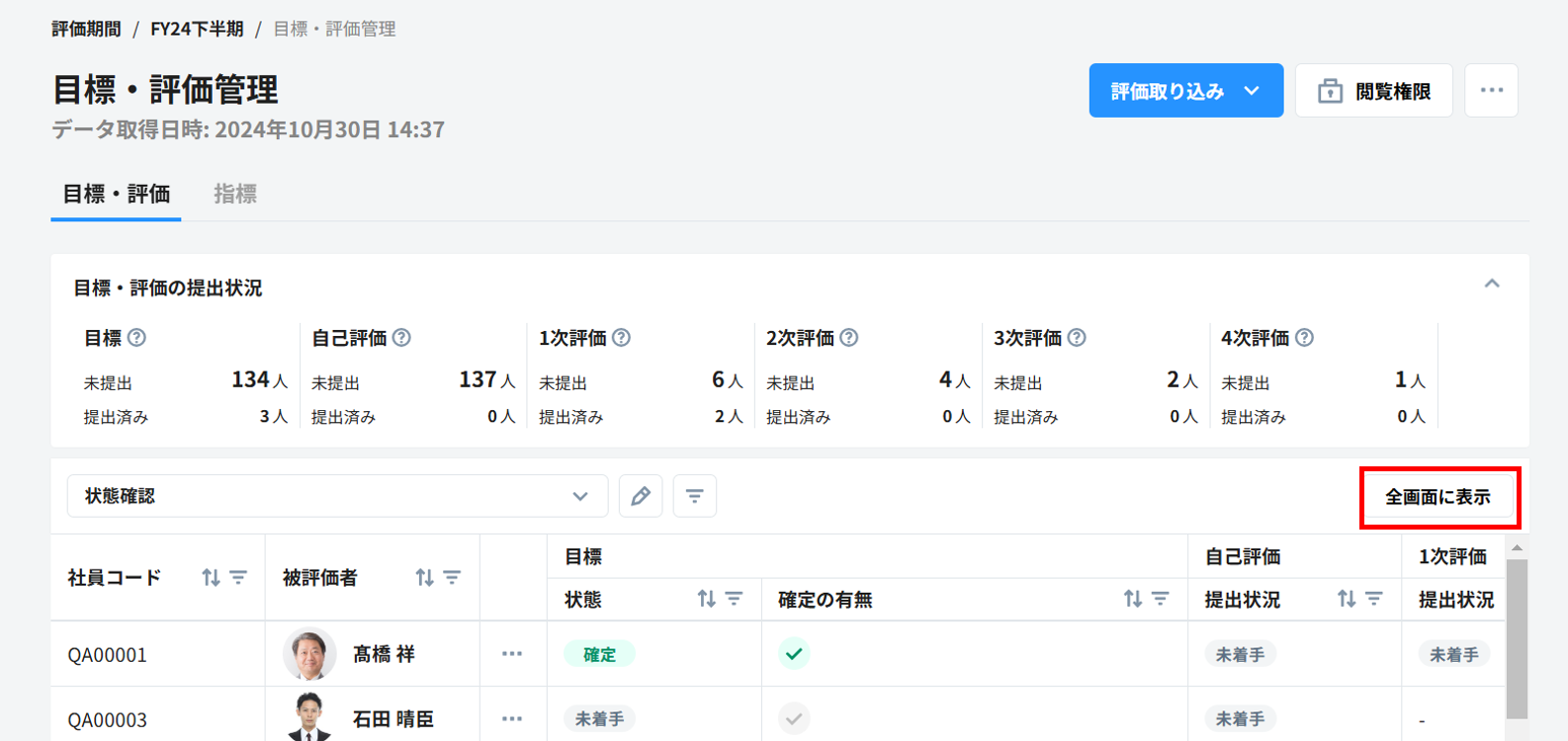
Task: Click the pencil edit icon beside 状態確認
Action: 641,496
